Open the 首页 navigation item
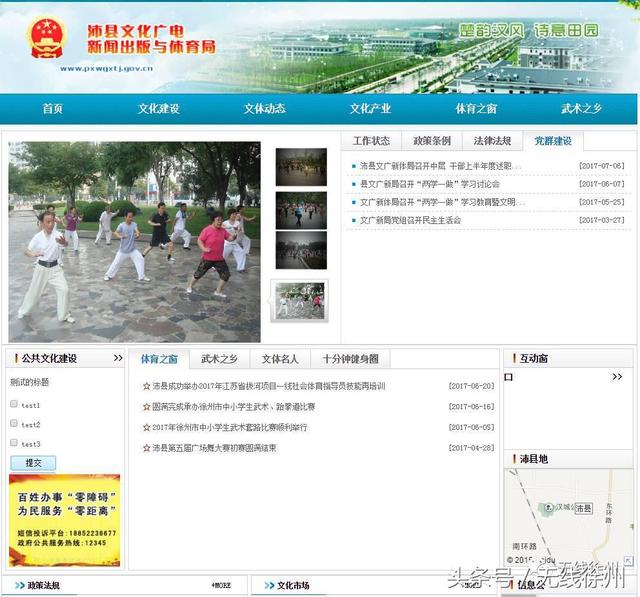Screen dimensions: 640x597 point(53,109)
